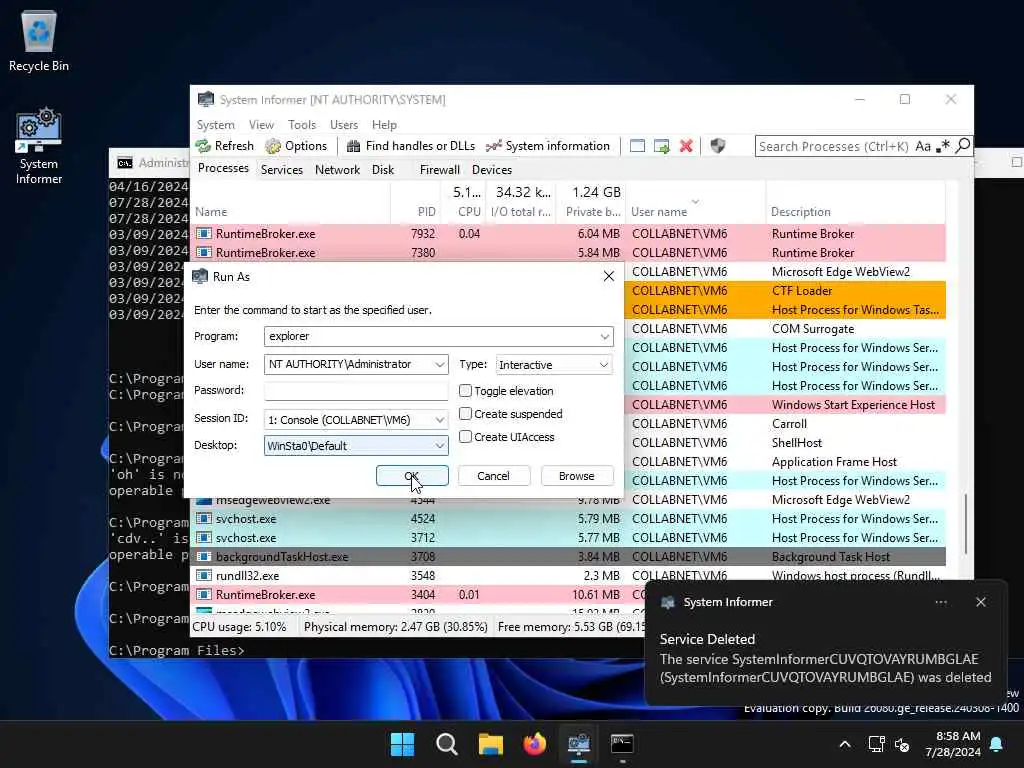Click Cancel in Run As dialog
Screen dimensions: 1024x768
point(493,475)
